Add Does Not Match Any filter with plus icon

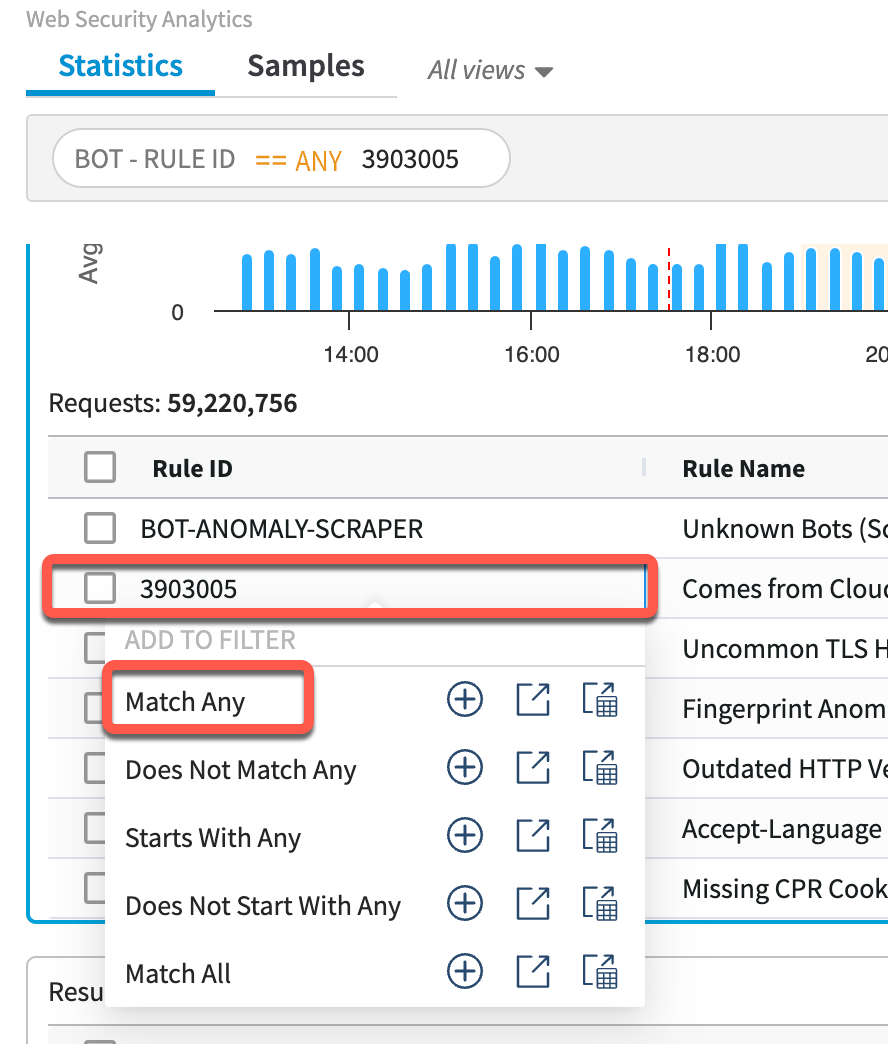coord(464,769)
